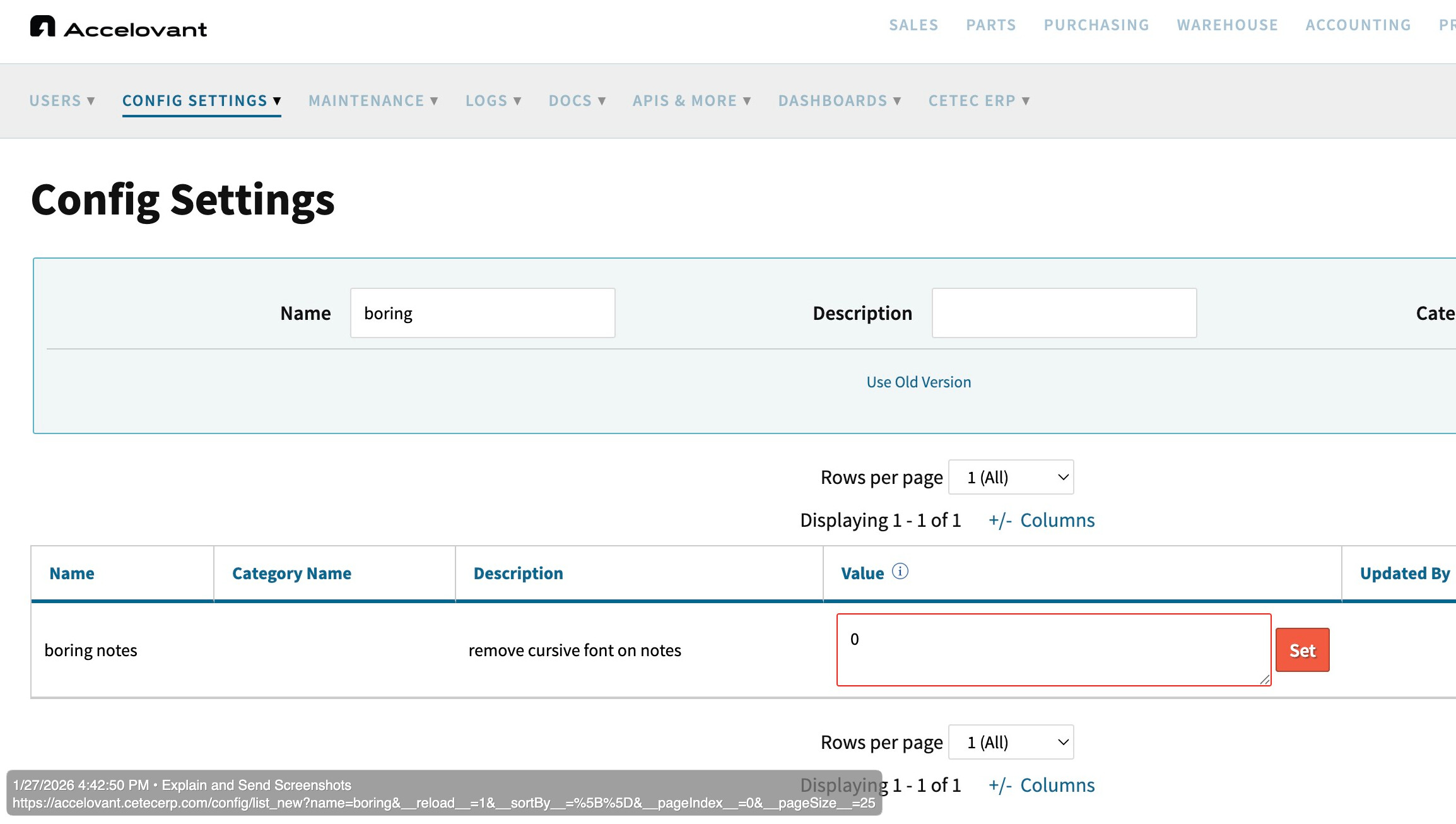Viewport: 1456px width, 824px height.
Task: Sort by the Name column header
Action: tap(72, 574)
